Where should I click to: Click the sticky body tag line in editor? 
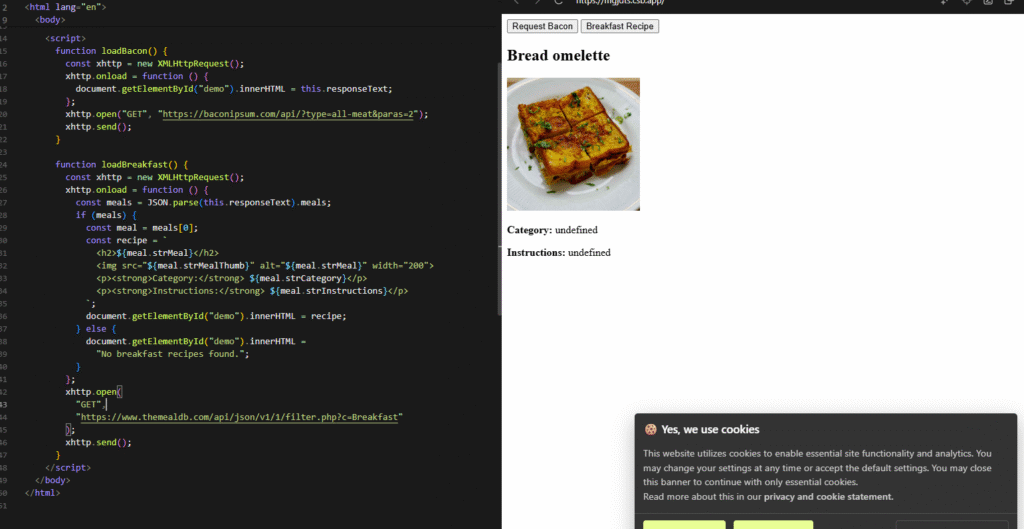[x=50, y=19]
